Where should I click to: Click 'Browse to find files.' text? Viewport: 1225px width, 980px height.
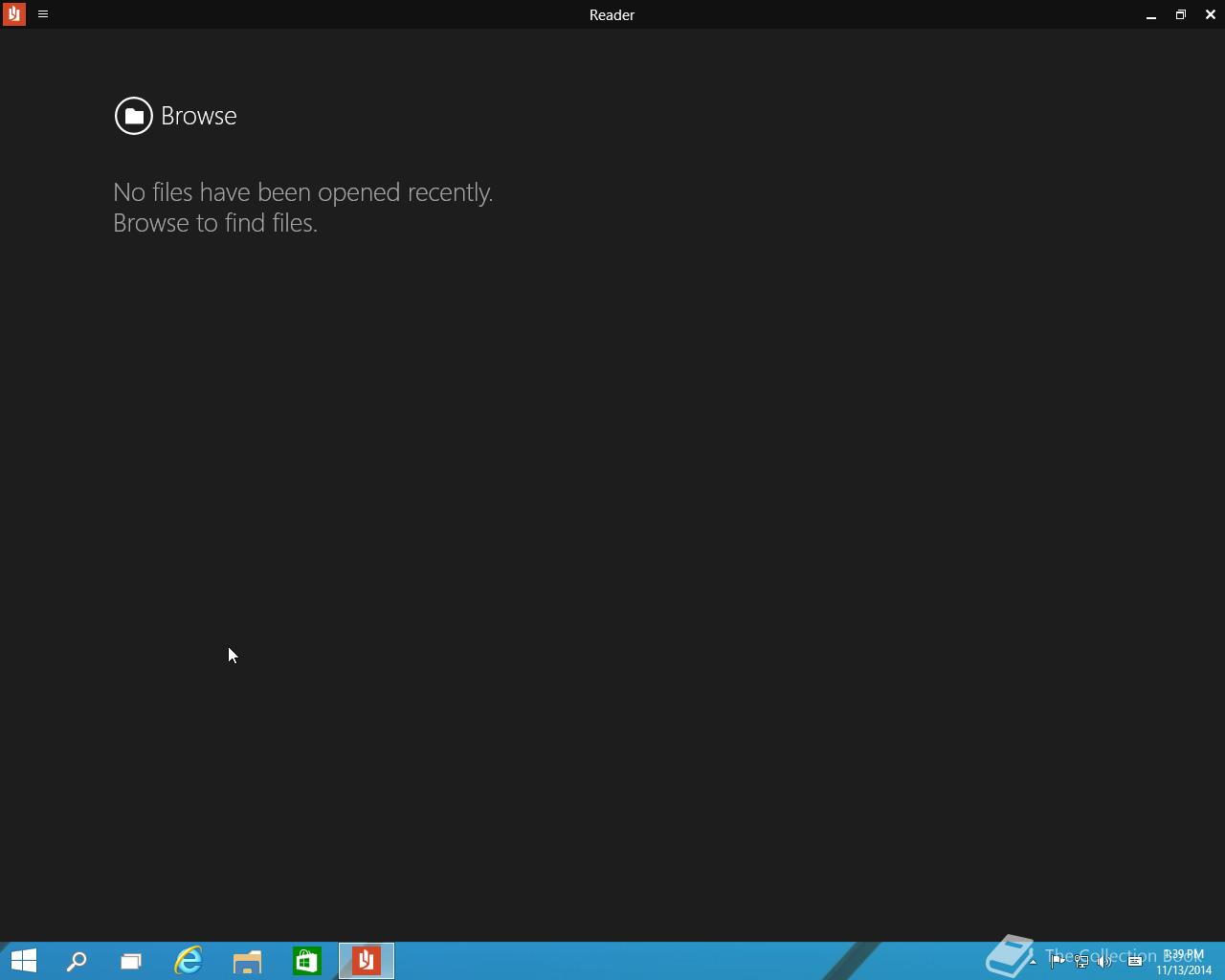pos(215,223)
